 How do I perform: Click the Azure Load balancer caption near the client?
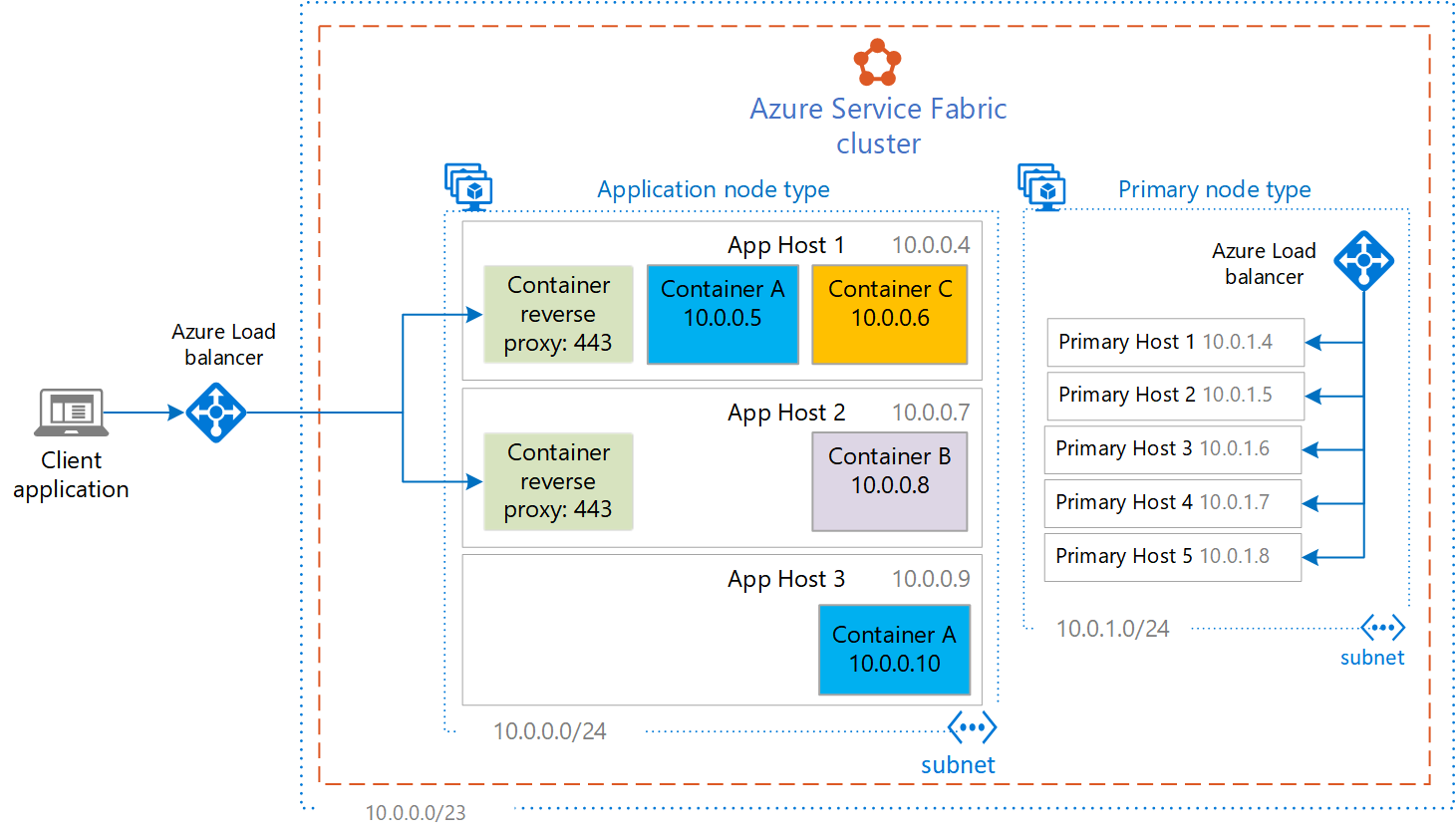223,345
